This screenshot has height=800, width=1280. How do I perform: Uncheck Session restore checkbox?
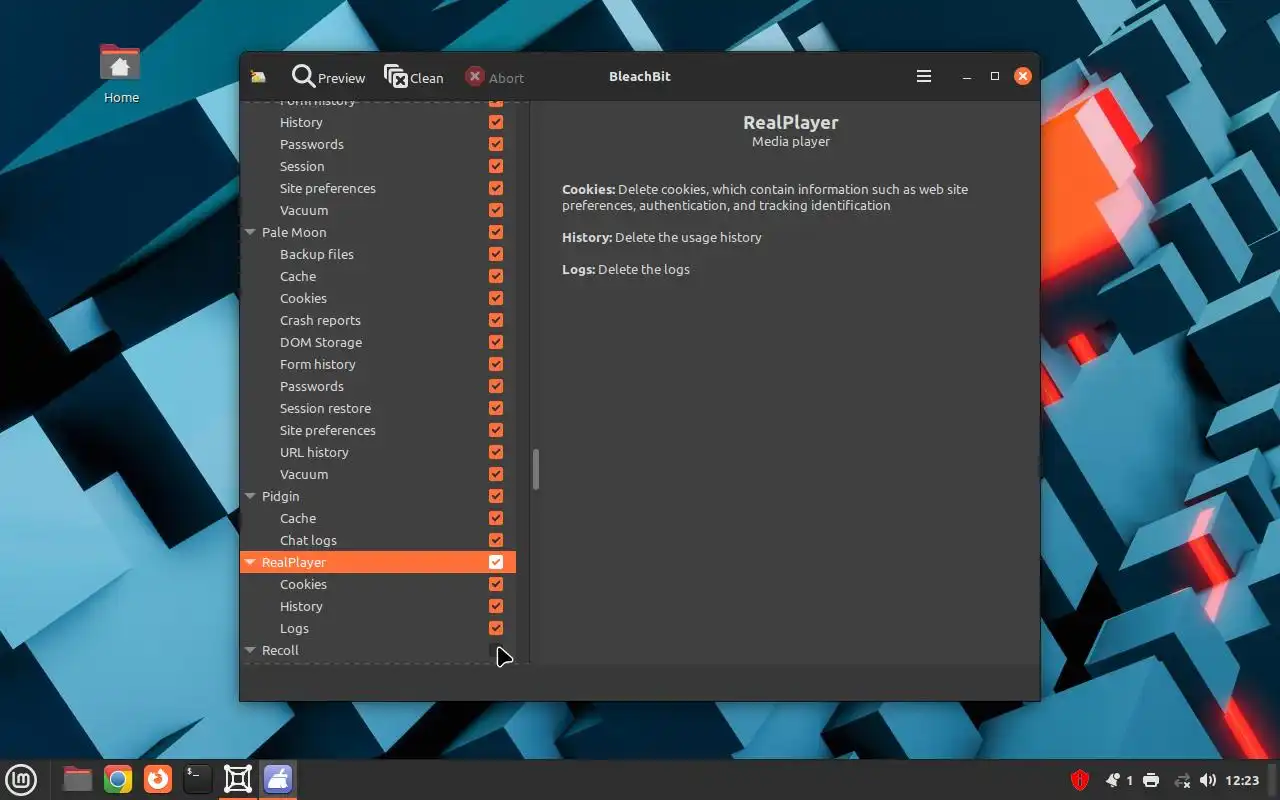coord(496,408)
